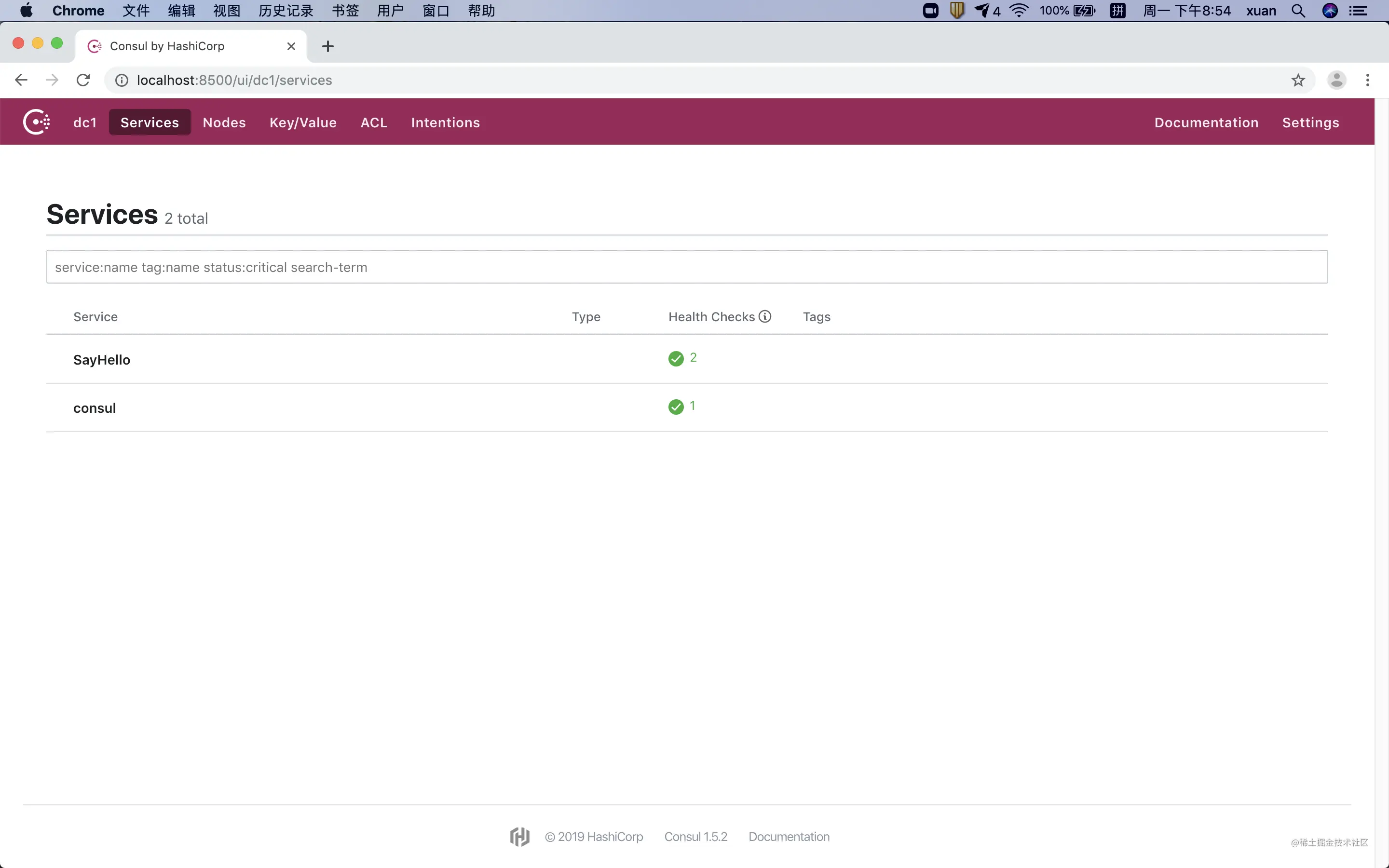
Task: Reload the page with refresh icon
Action: pyautogui.click(x=83, y=80)
